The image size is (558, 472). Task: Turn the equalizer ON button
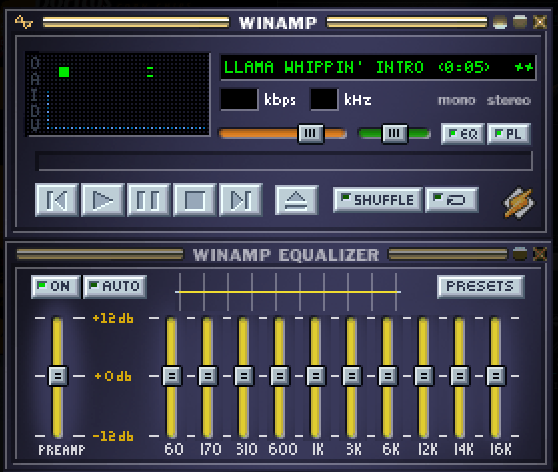coord(56,287)
